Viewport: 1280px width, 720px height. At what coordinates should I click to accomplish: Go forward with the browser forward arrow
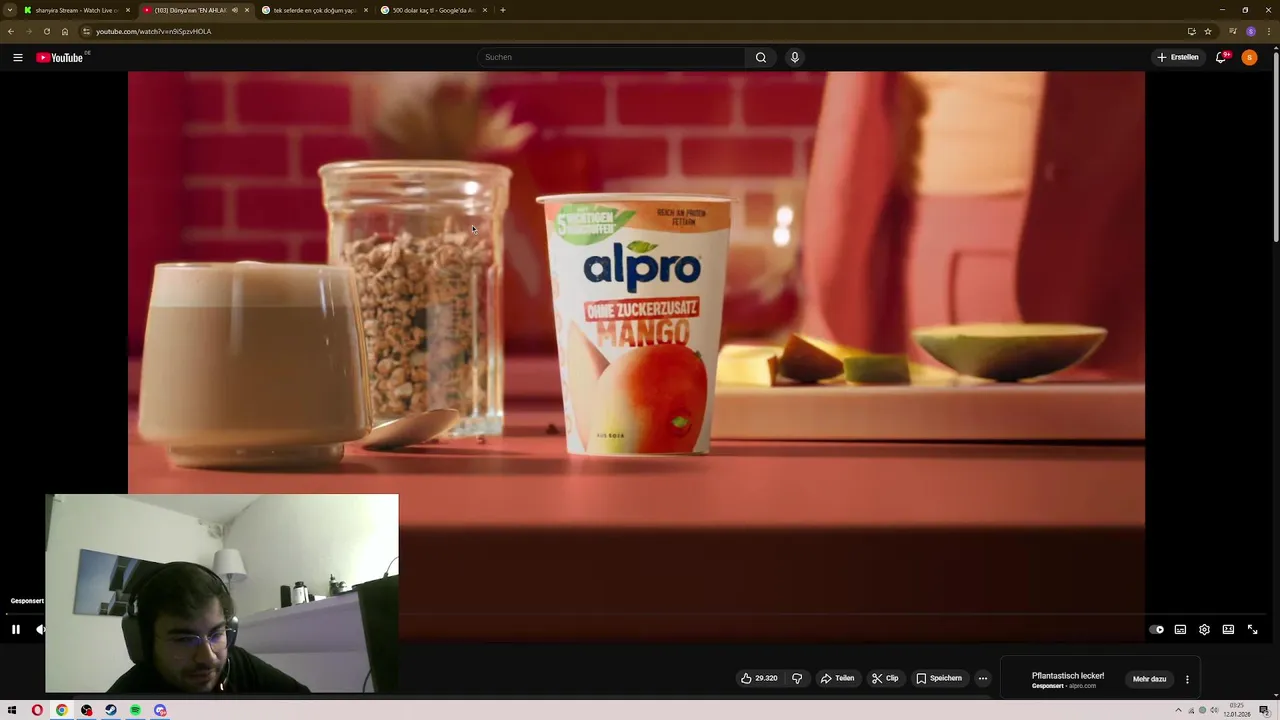point(29,31)
